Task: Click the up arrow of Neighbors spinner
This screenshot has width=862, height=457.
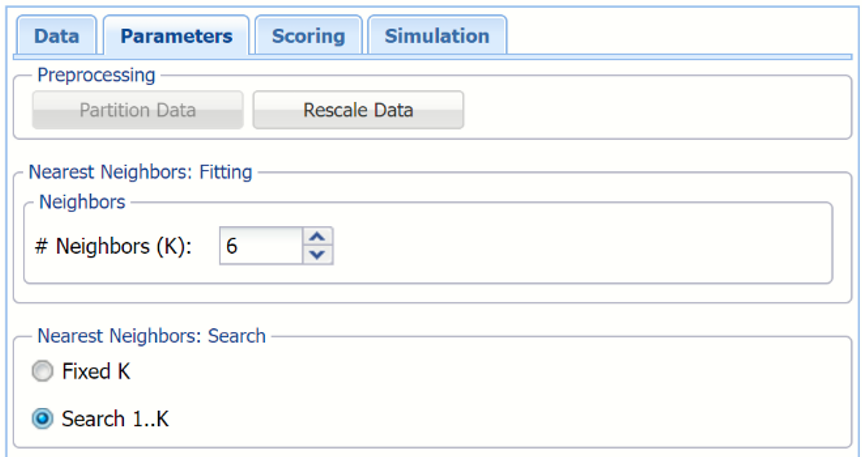Action: [x=318, y=236]
